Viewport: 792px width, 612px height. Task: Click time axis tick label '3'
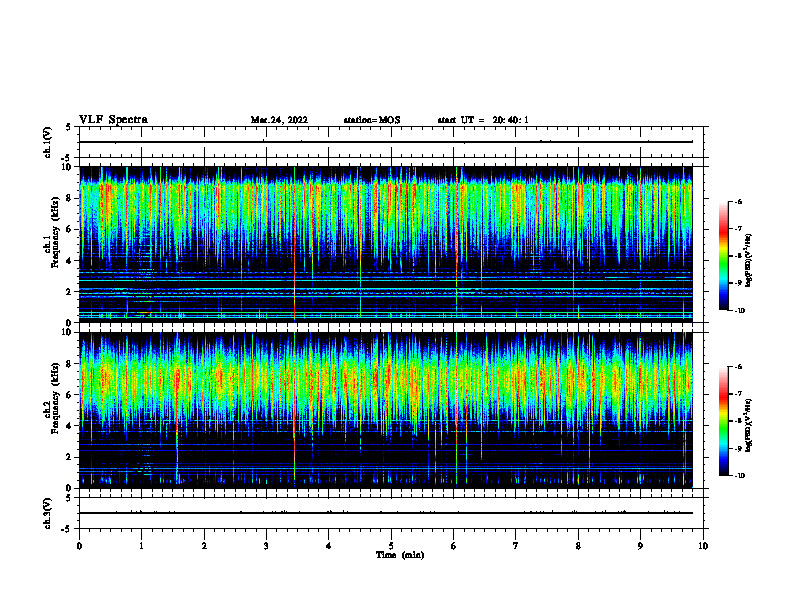click(266, 546)
